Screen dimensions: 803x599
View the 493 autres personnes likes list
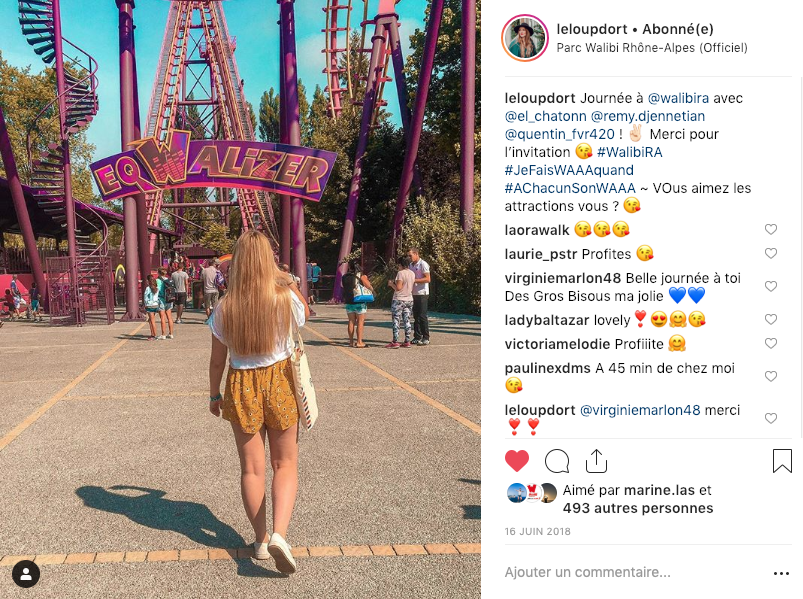pyautogui.click(x=638, y=508)
